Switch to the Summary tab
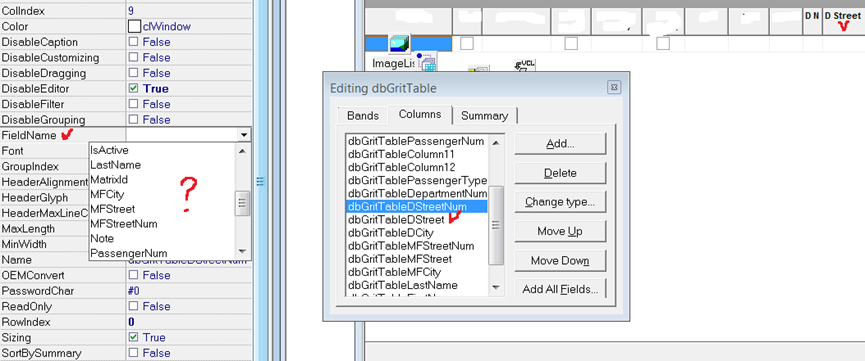 484,116
